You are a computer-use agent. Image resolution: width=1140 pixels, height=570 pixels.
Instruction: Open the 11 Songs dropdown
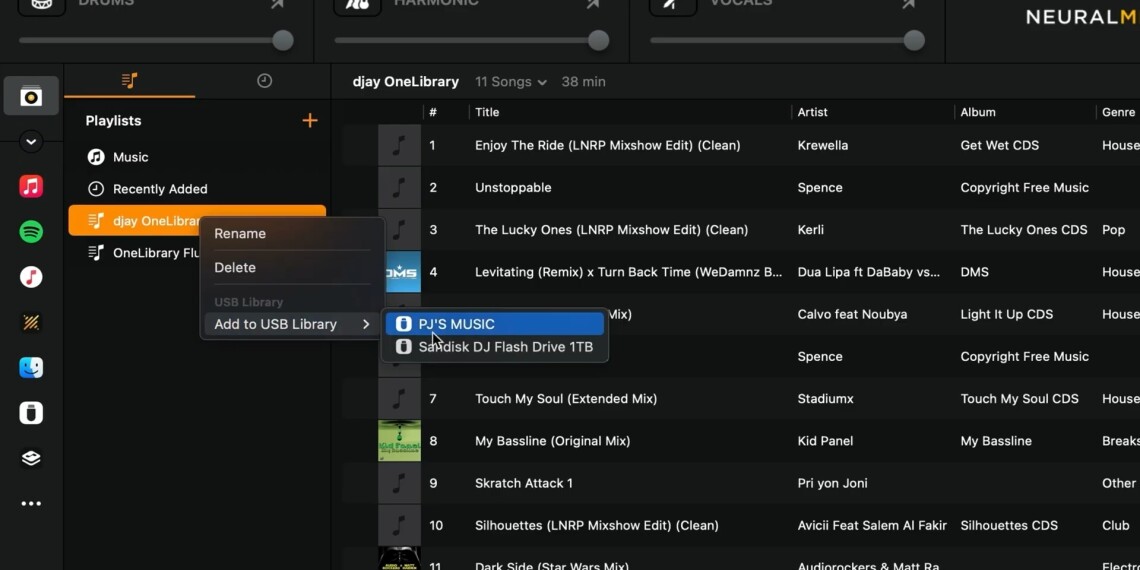511,82
